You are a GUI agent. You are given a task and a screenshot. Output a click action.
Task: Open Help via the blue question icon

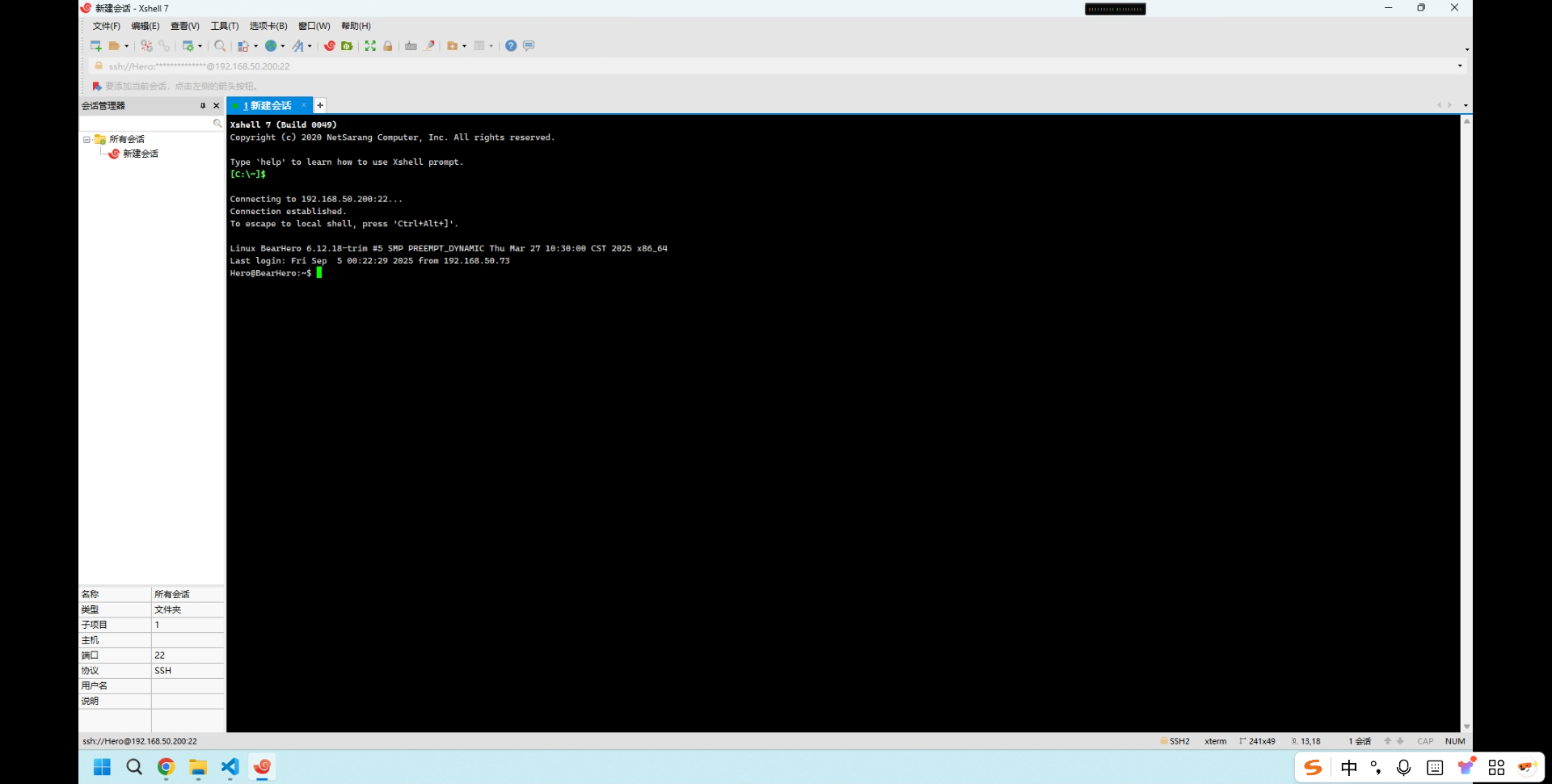(511, 46)
